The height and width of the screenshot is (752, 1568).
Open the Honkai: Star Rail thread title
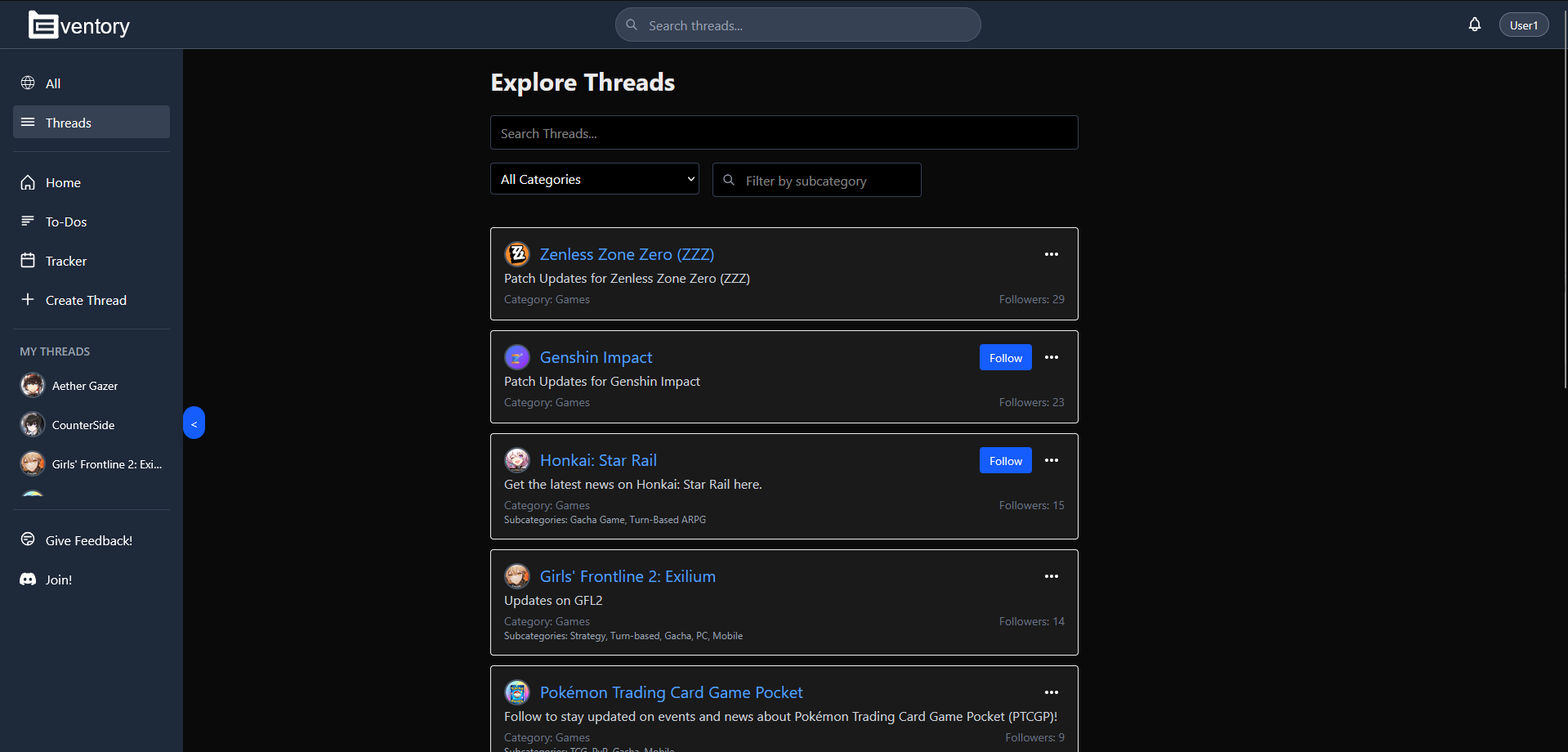tap(598, 460)
